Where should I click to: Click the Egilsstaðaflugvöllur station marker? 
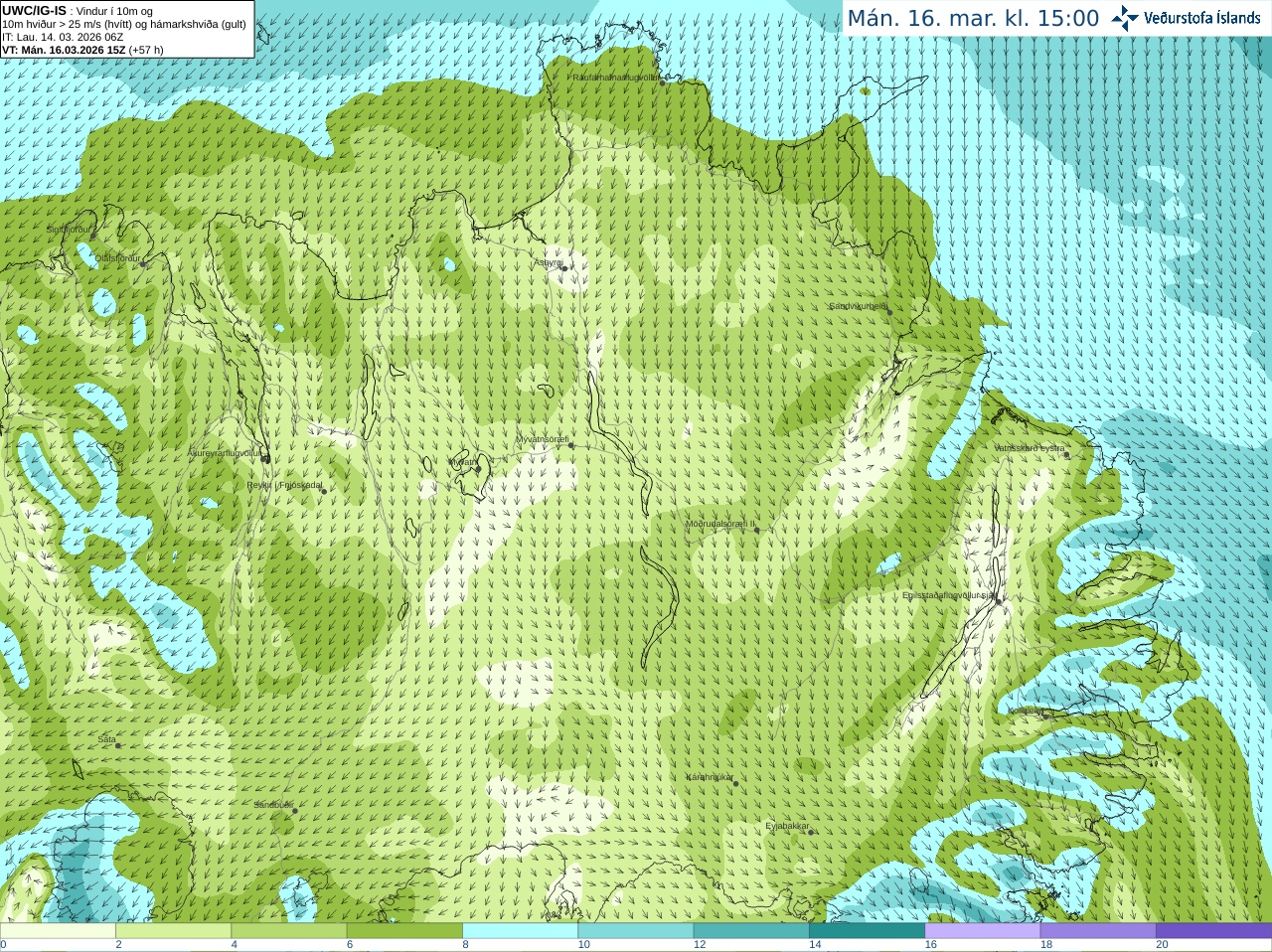(x=999, y=601)
